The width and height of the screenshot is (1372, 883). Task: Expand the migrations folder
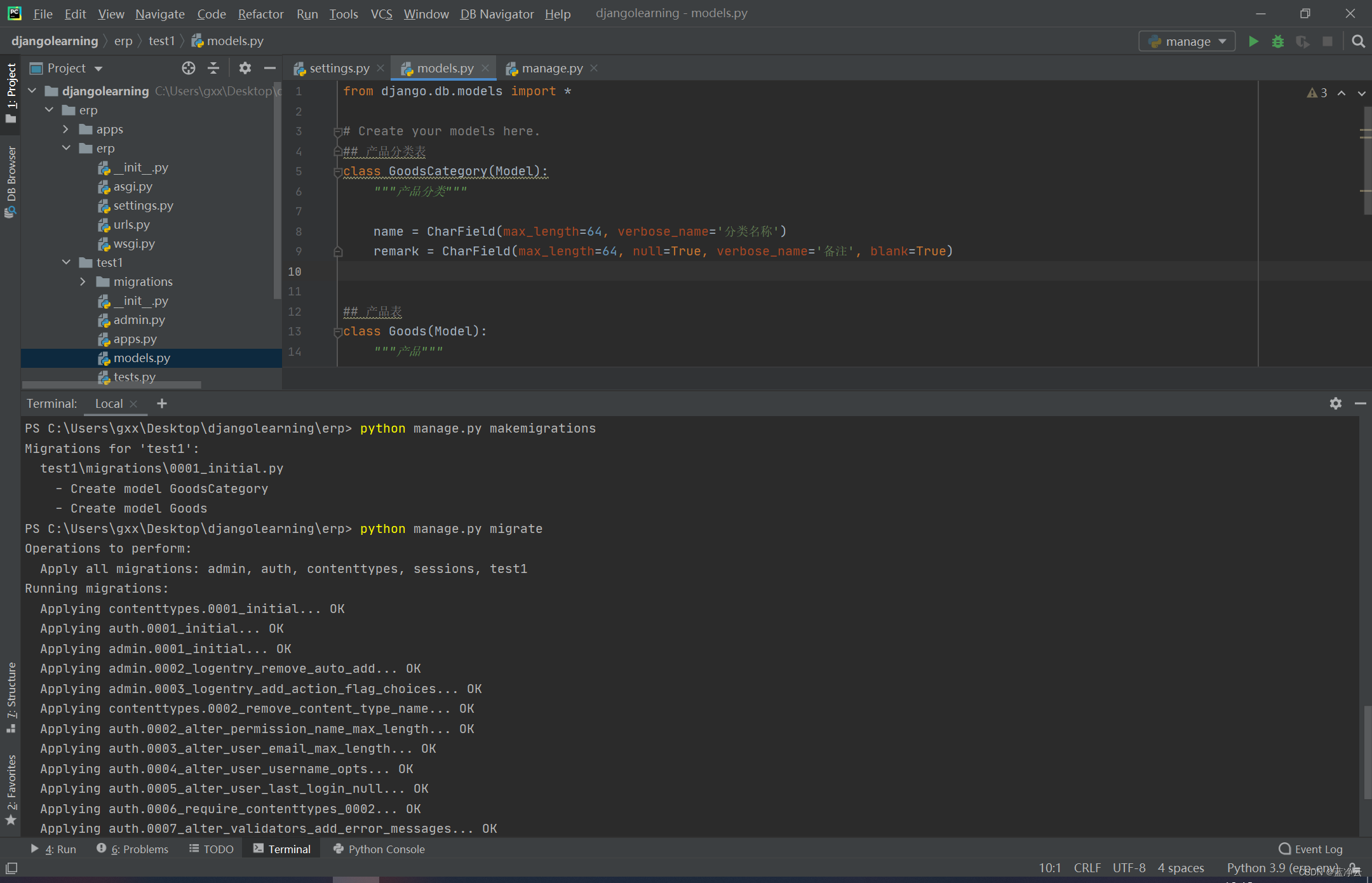pos(83,281)
